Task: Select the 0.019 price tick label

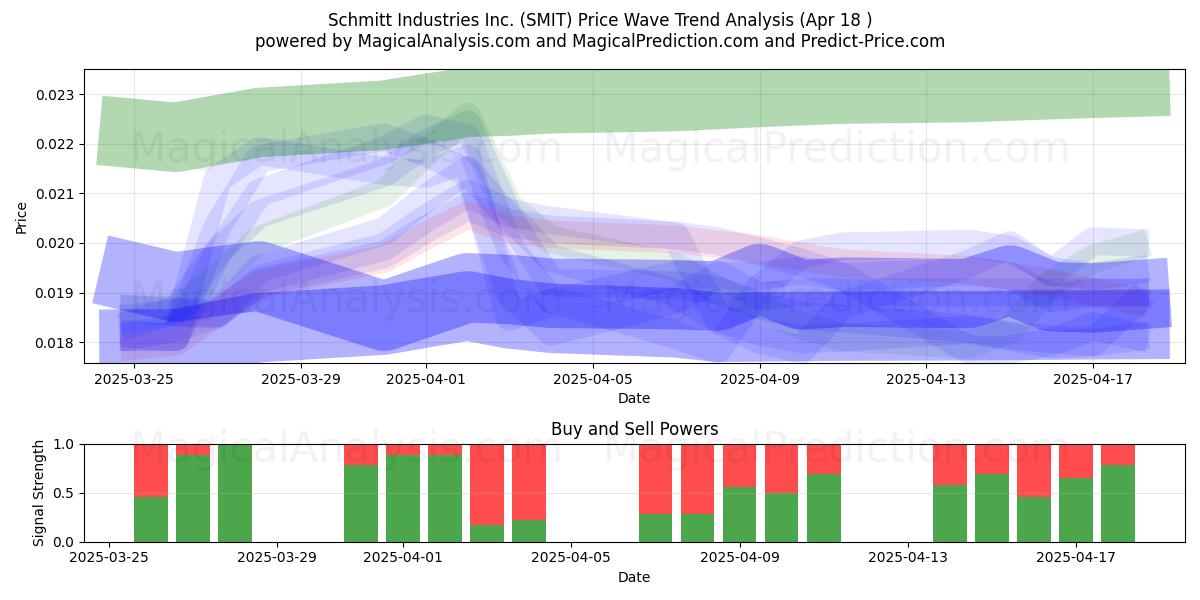Action: pyautogui.click(x=56, y=293)
